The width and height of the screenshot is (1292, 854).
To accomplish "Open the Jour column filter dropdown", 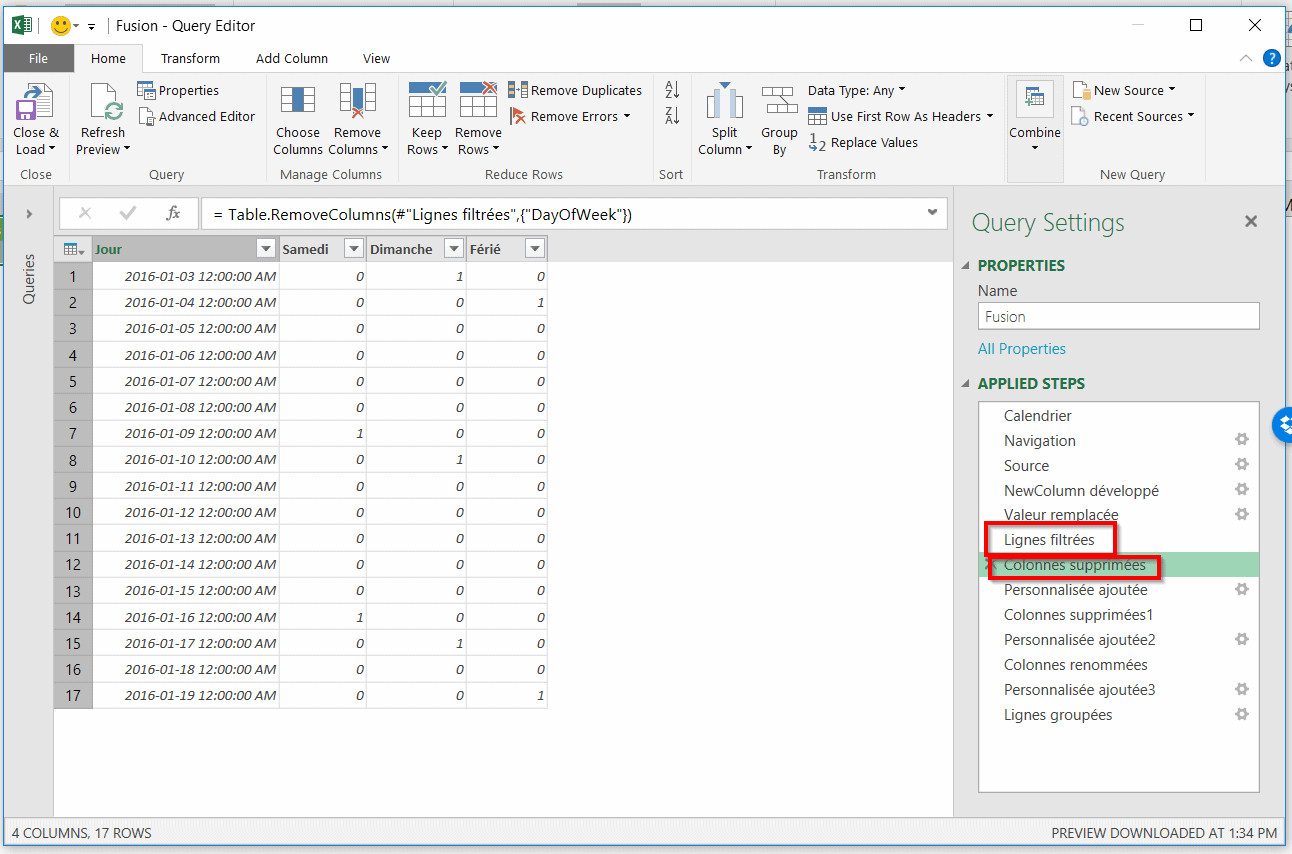I will [266, 249].
